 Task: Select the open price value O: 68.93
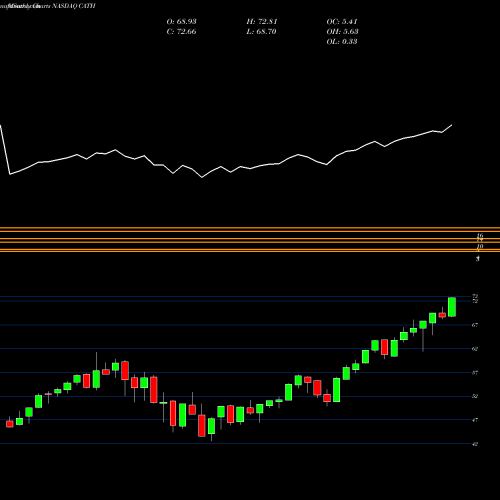pyautogui.click(x=181, y=21)
